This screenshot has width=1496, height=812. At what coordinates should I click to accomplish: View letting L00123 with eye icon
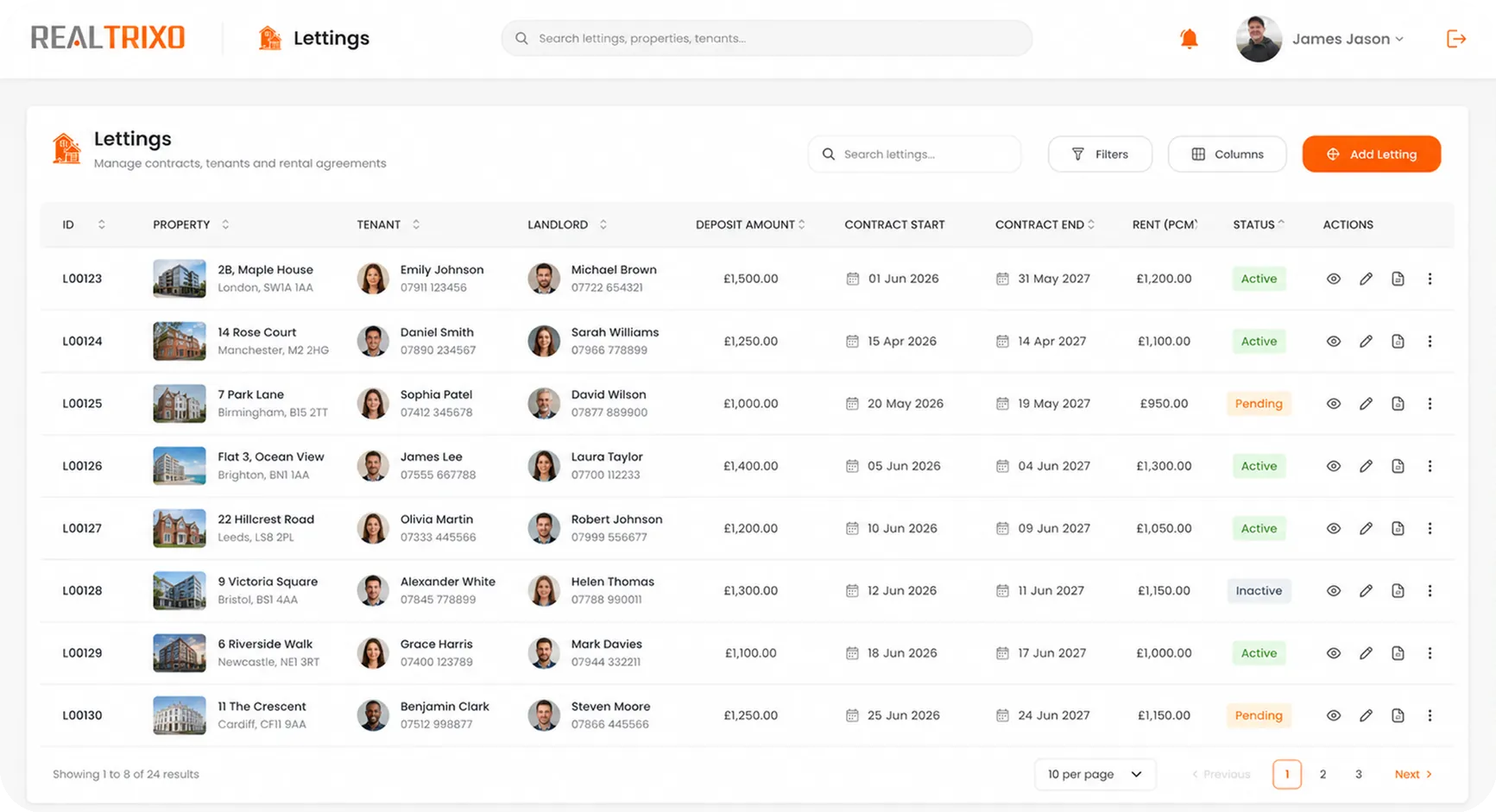point(1334,279)
